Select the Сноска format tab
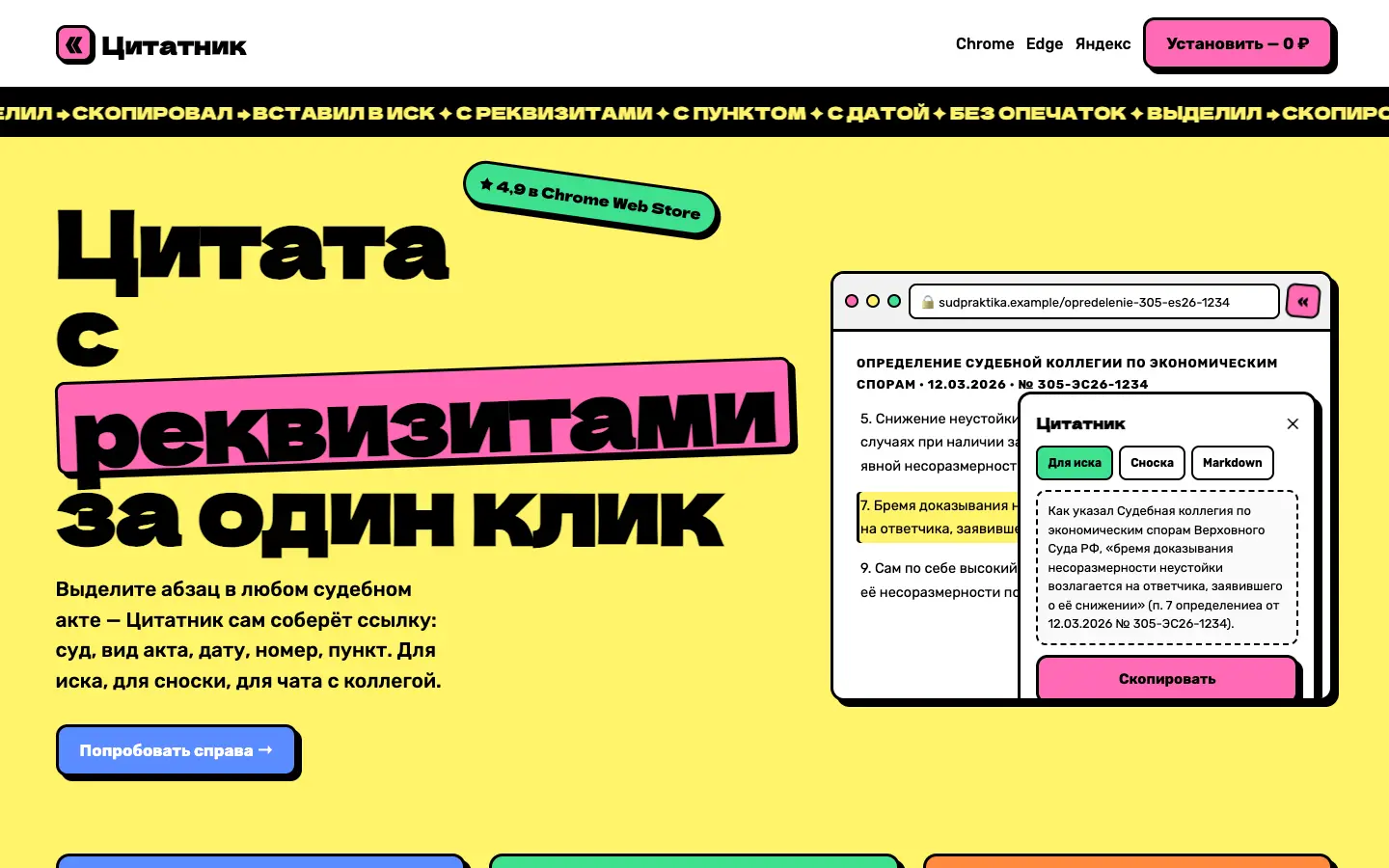Screen dimensions: 1389x868 click(x=1152, y=463)
